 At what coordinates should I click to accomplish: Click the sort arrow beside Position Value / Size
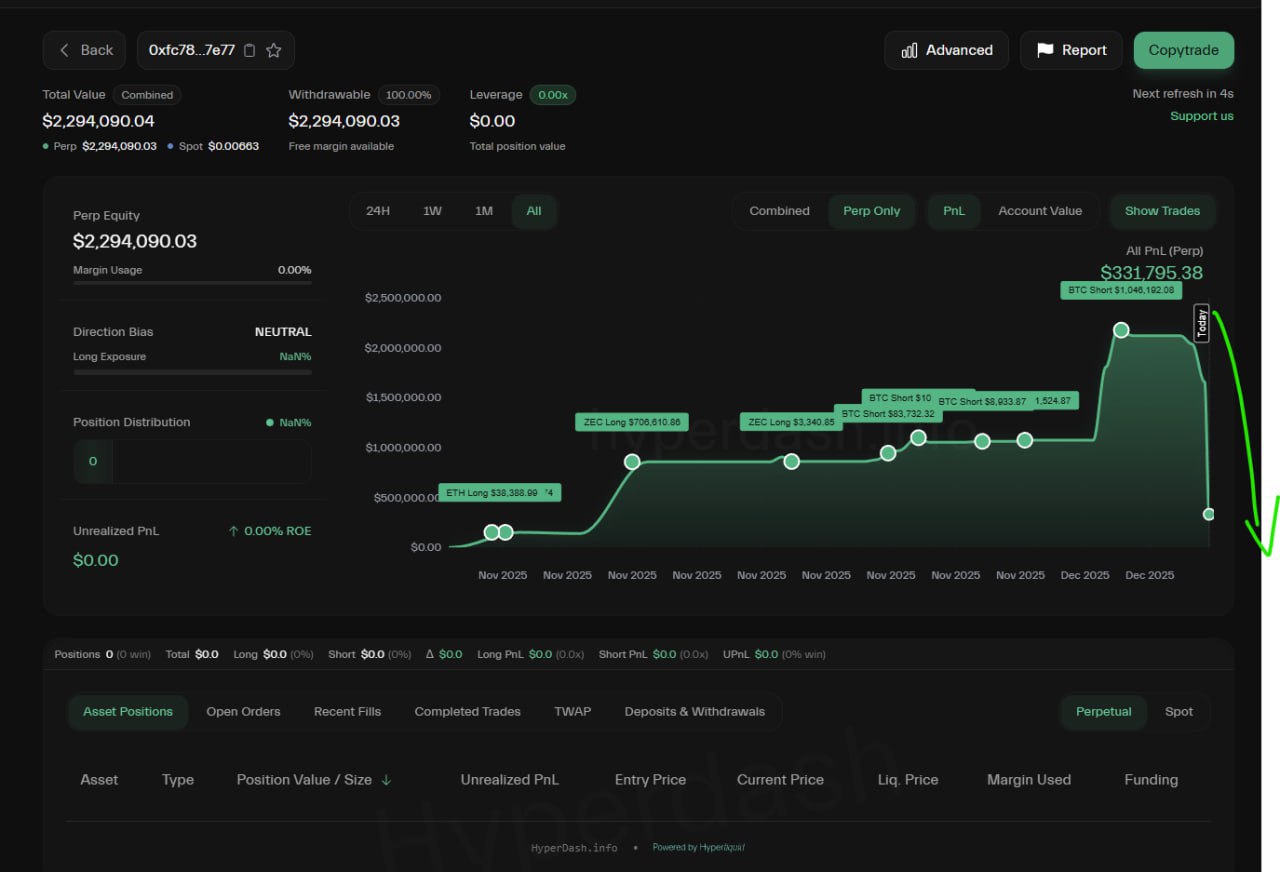386,780
